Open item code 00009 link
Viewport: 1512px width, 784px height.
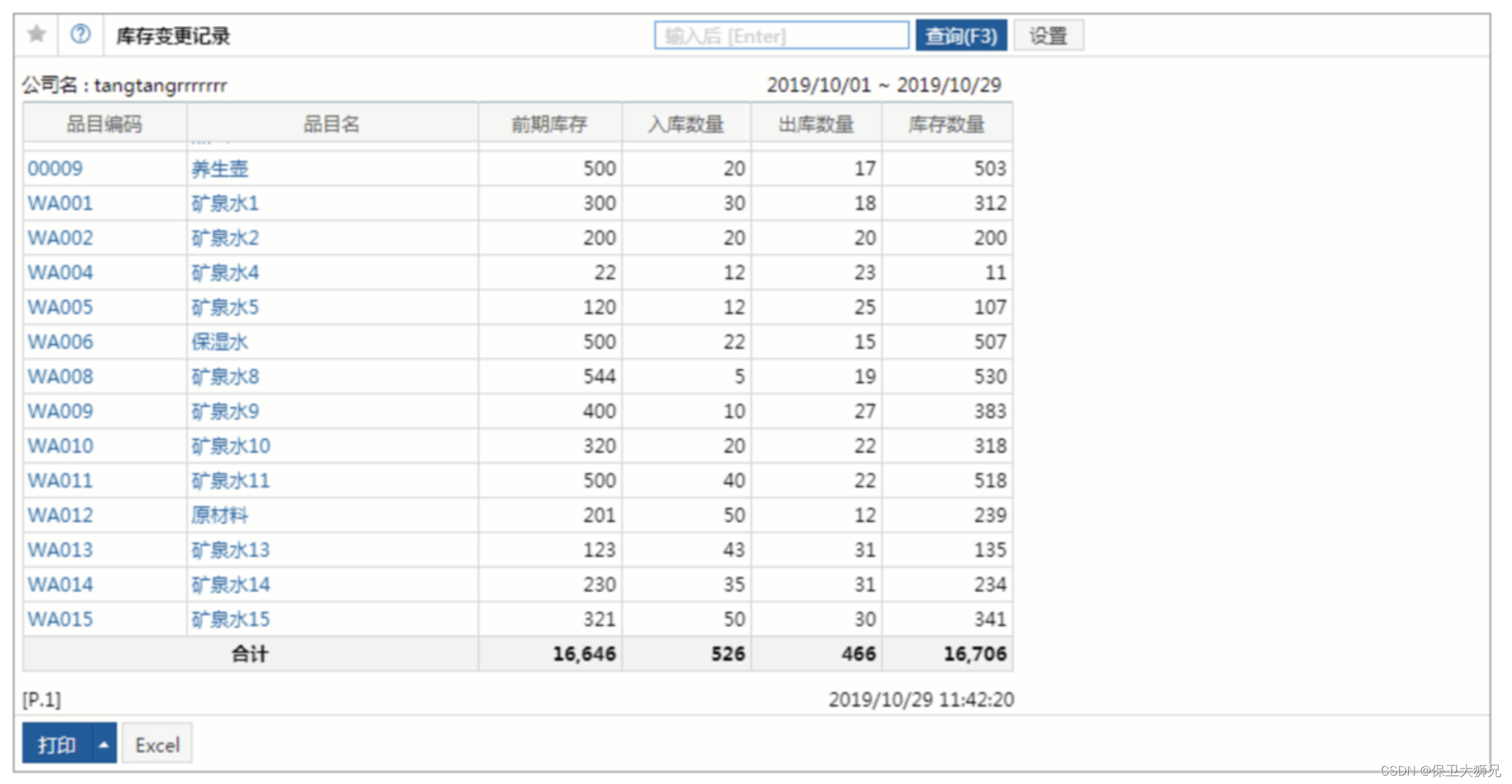pos(56,169)
